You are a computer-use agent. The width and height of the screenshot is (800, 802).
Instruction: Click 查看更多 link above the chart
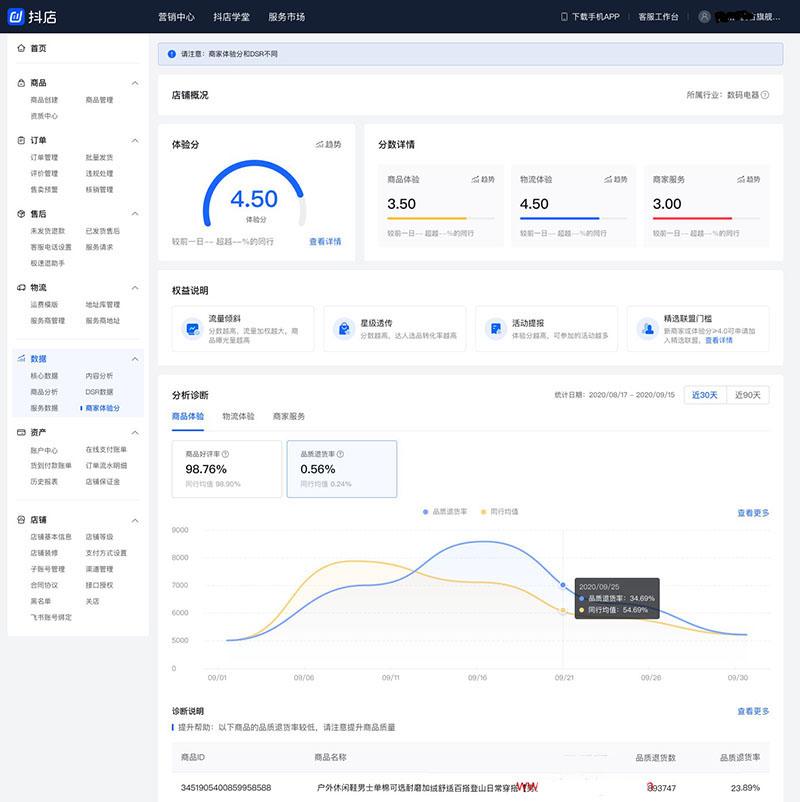[x=753, y=513]
